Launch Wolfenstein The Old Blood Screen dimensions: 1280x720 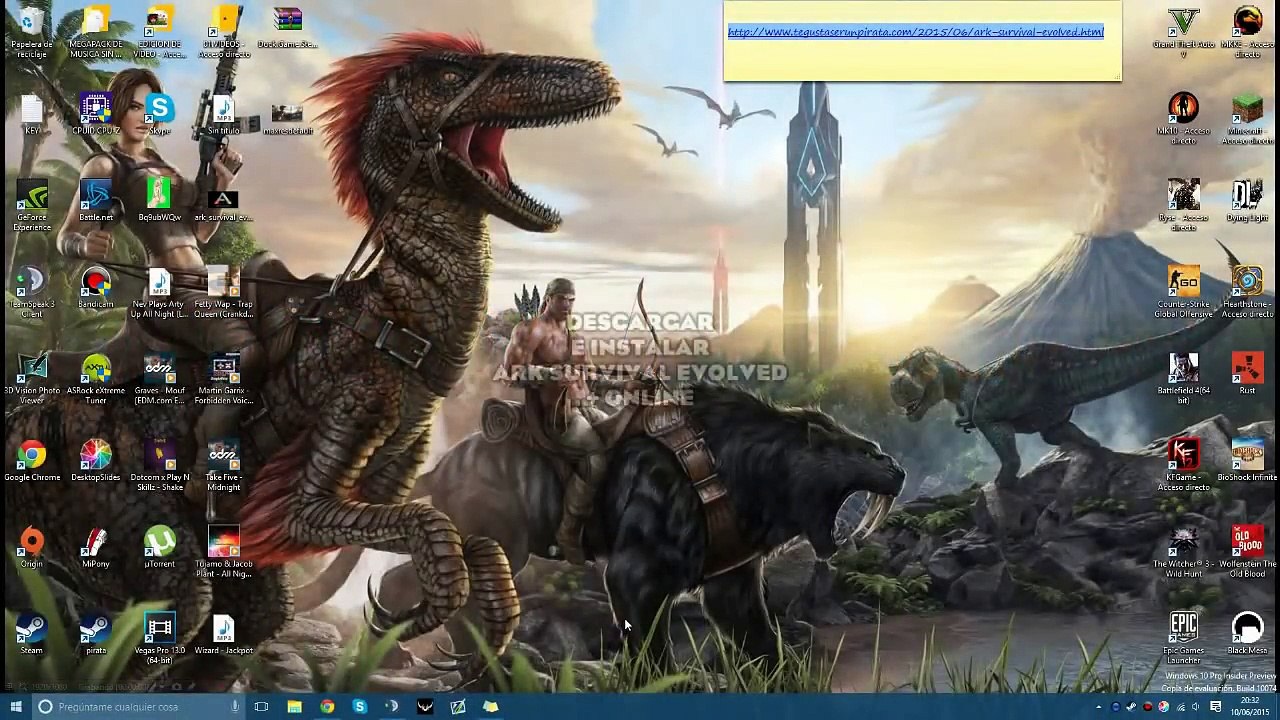click(1247, 553)
